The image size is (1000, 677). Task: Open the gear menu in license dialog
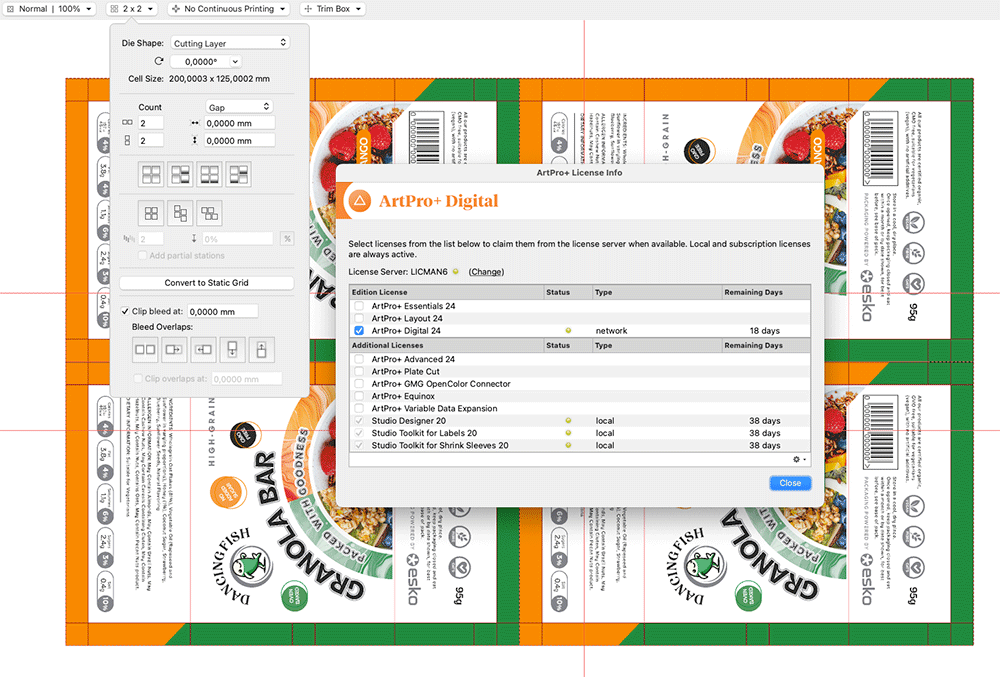pos(799,459)
